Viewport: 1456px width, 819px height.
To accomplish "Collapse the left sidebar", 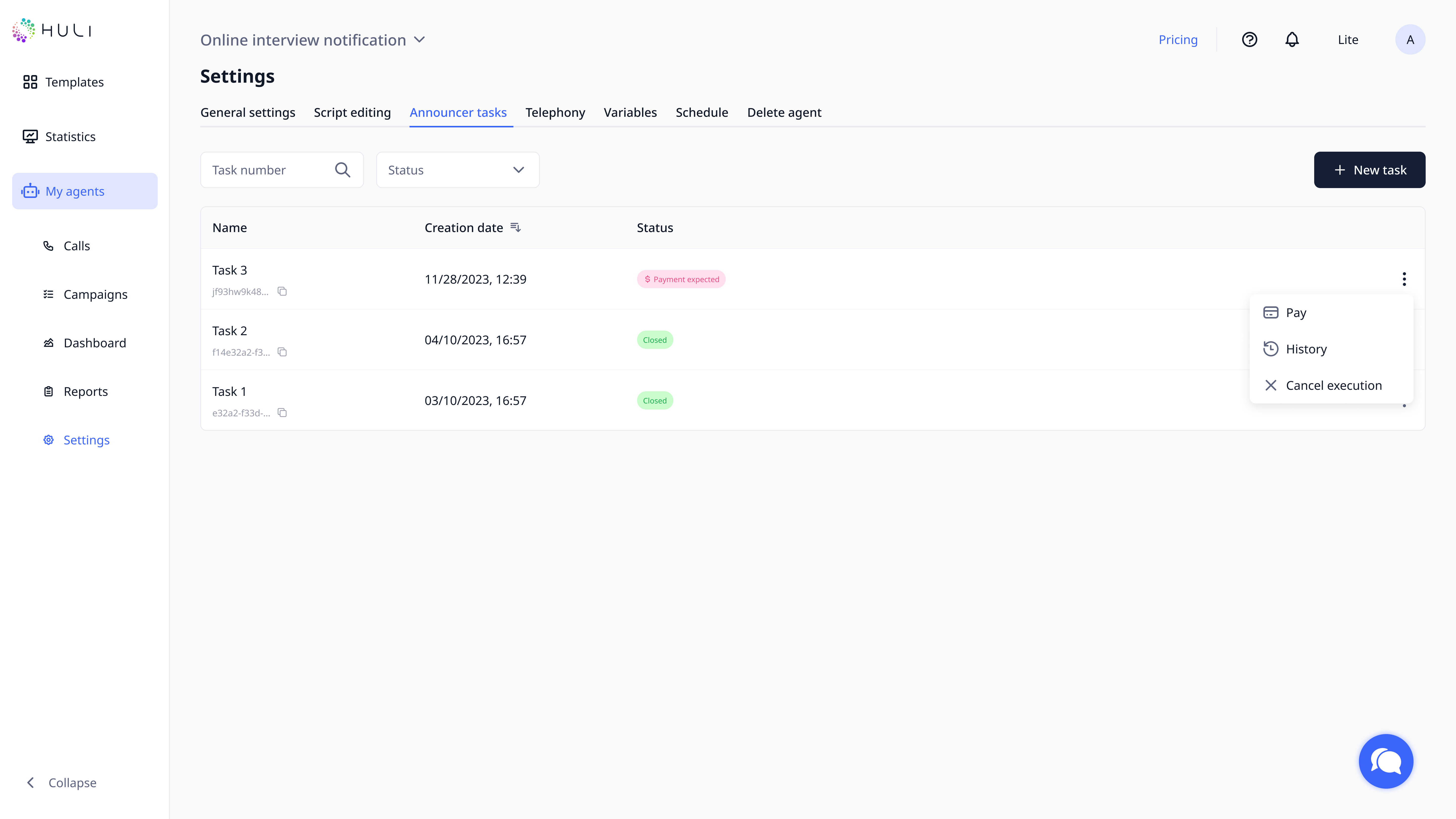I will click(x=61, y=783).
